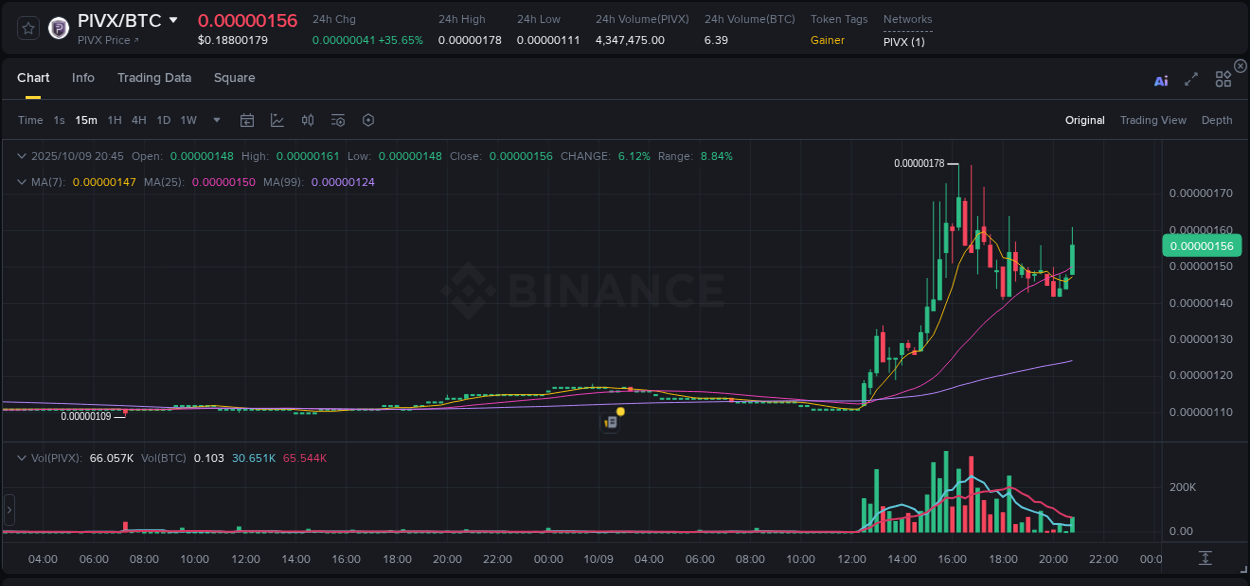
Task: Open chart settings via the hexagon icon
Action: 368,120
